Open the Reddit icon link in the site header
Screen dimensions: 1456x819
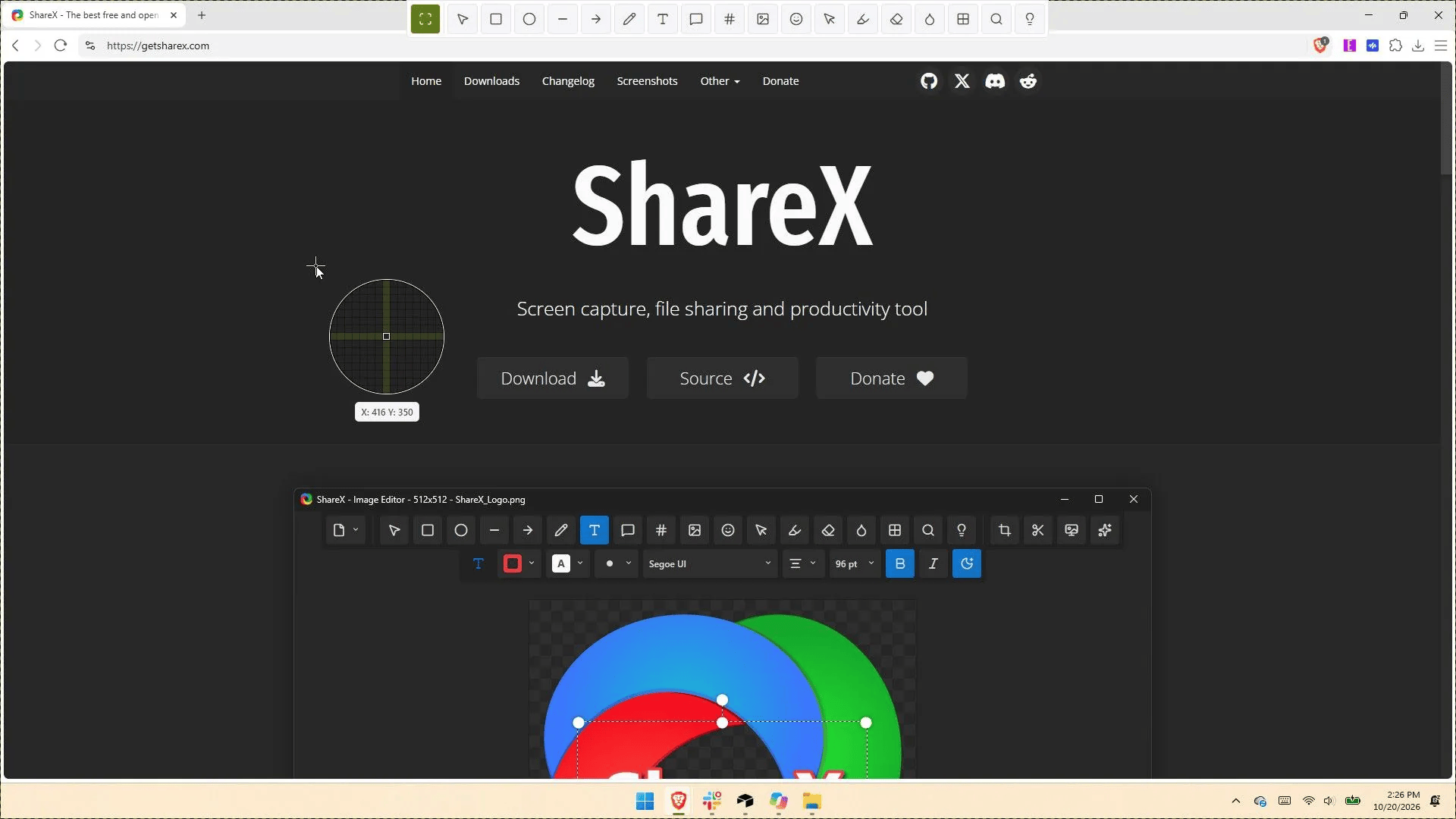[x=1028, y=81]
